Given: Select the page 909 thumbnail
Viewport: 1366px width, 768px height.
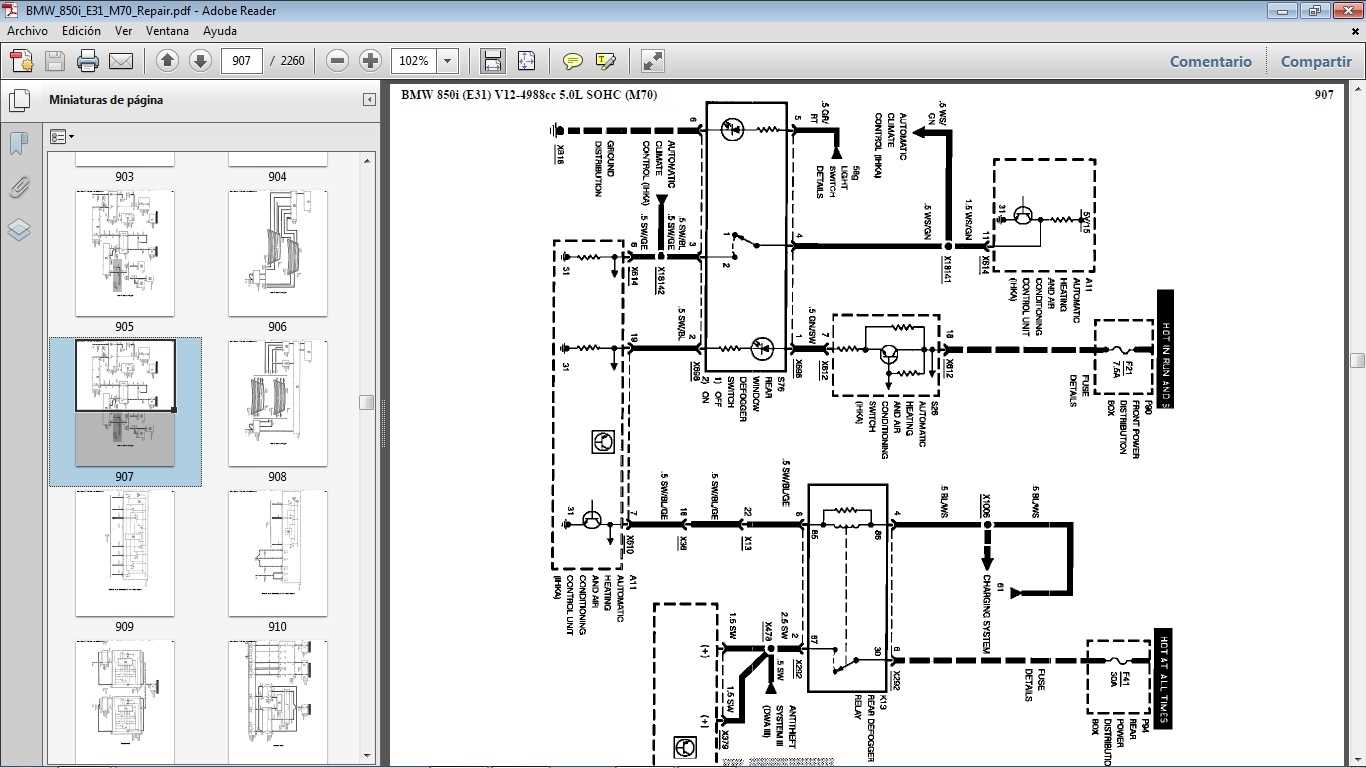Looking at the screenshot, I should click(x=125, y=553).
